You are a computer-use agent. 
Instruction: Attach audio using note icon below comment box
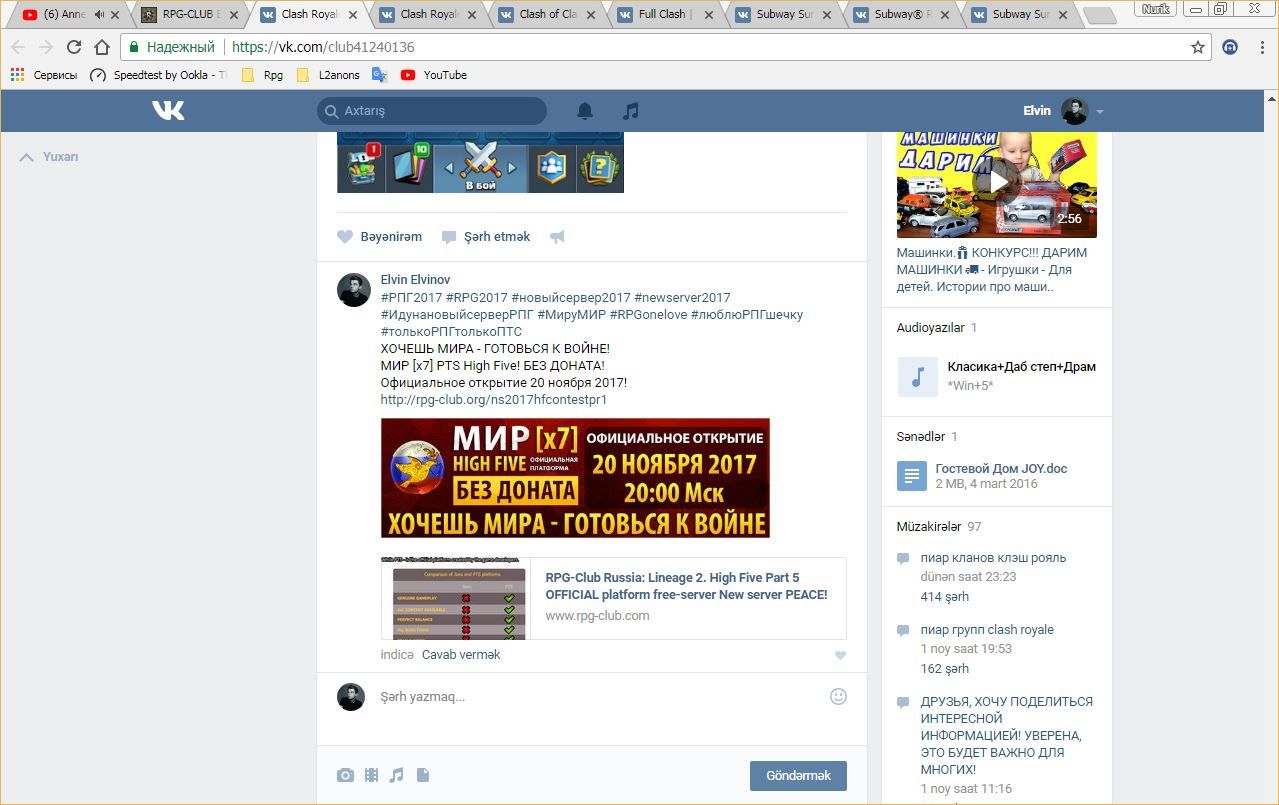coord(397,775)
